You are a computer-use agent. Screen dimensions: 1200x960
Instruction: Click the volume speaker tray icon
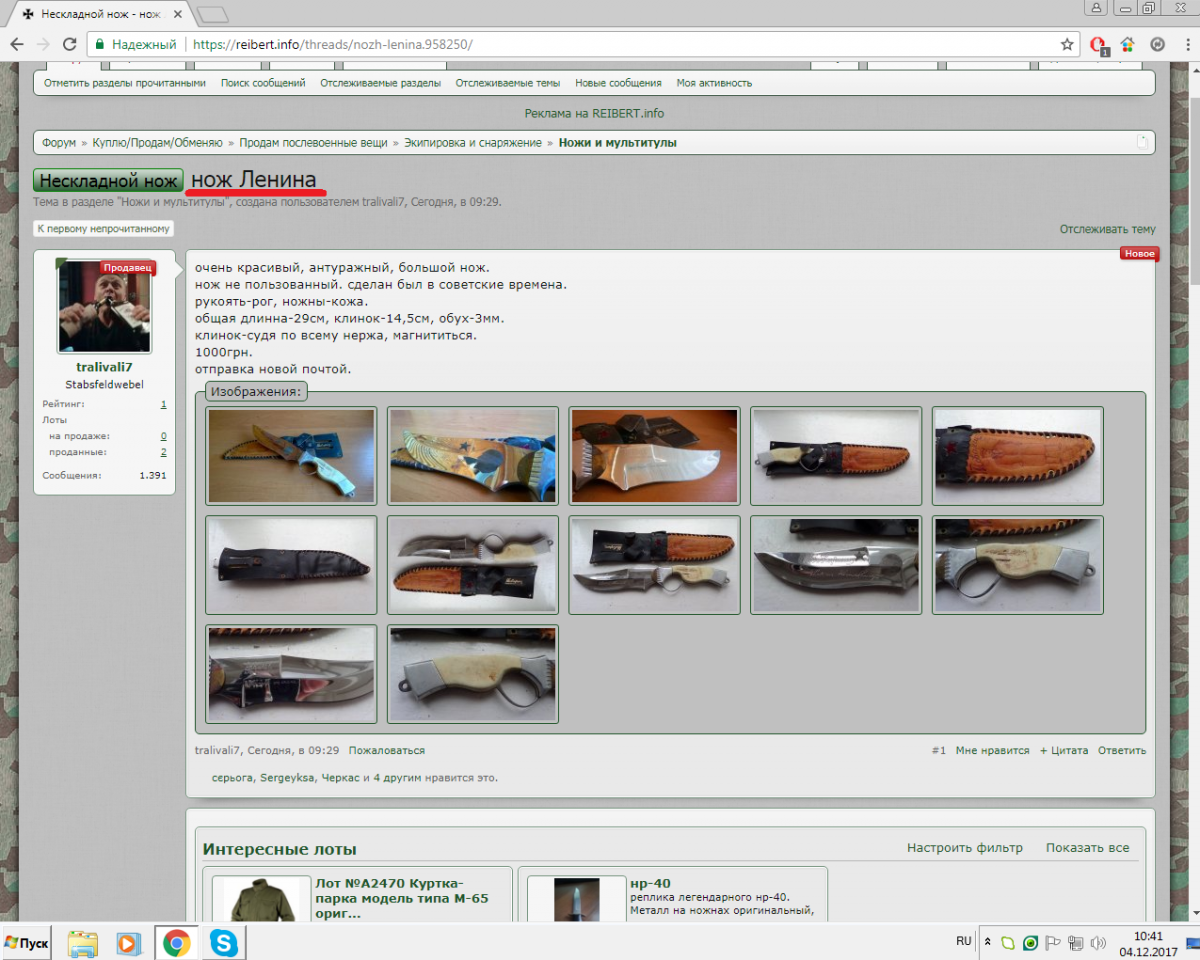(x=1098, y=942)
